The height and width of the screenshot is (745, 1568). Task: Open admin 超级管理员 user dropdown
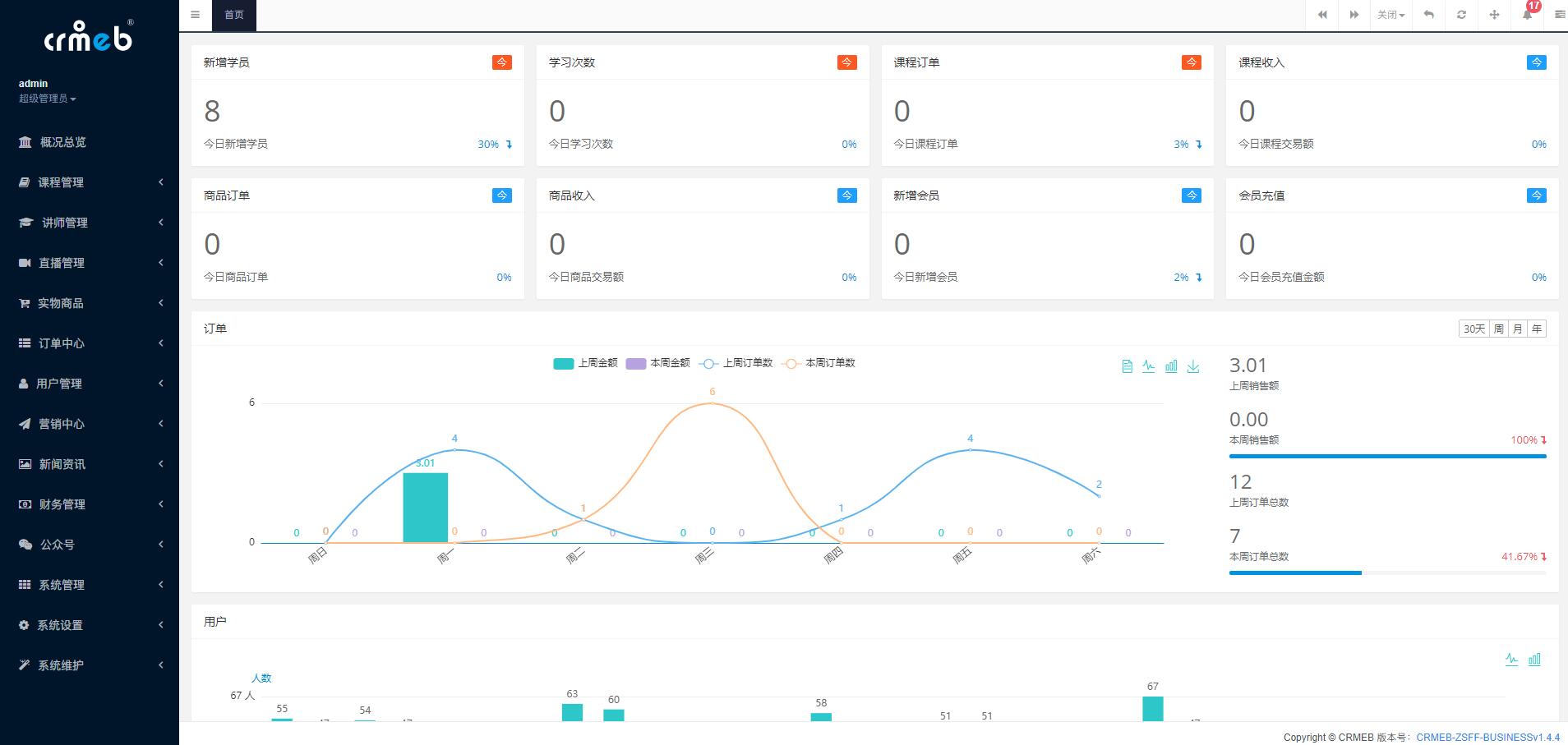(x=48, y=99)
